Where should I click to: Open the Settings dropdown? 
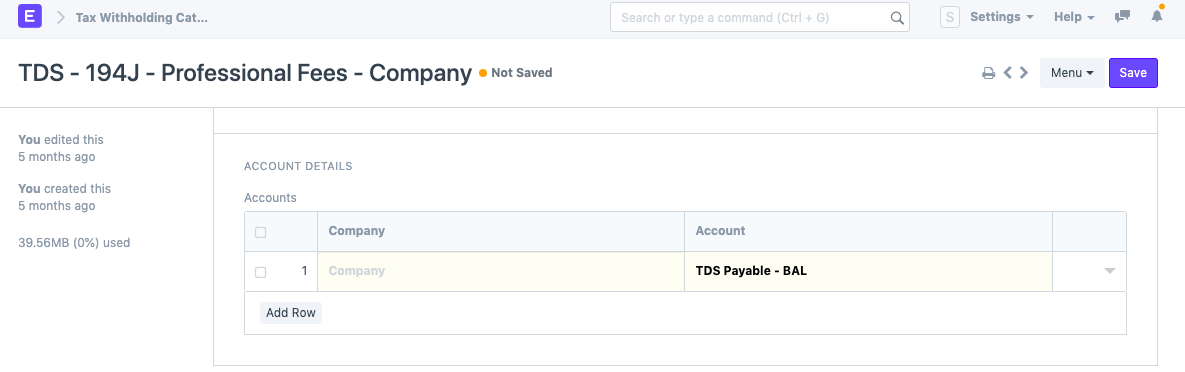1001,17
